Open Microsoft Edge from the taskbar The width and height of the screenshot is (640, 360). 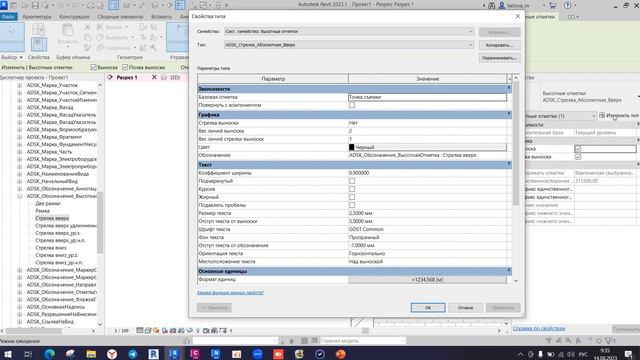49,354
